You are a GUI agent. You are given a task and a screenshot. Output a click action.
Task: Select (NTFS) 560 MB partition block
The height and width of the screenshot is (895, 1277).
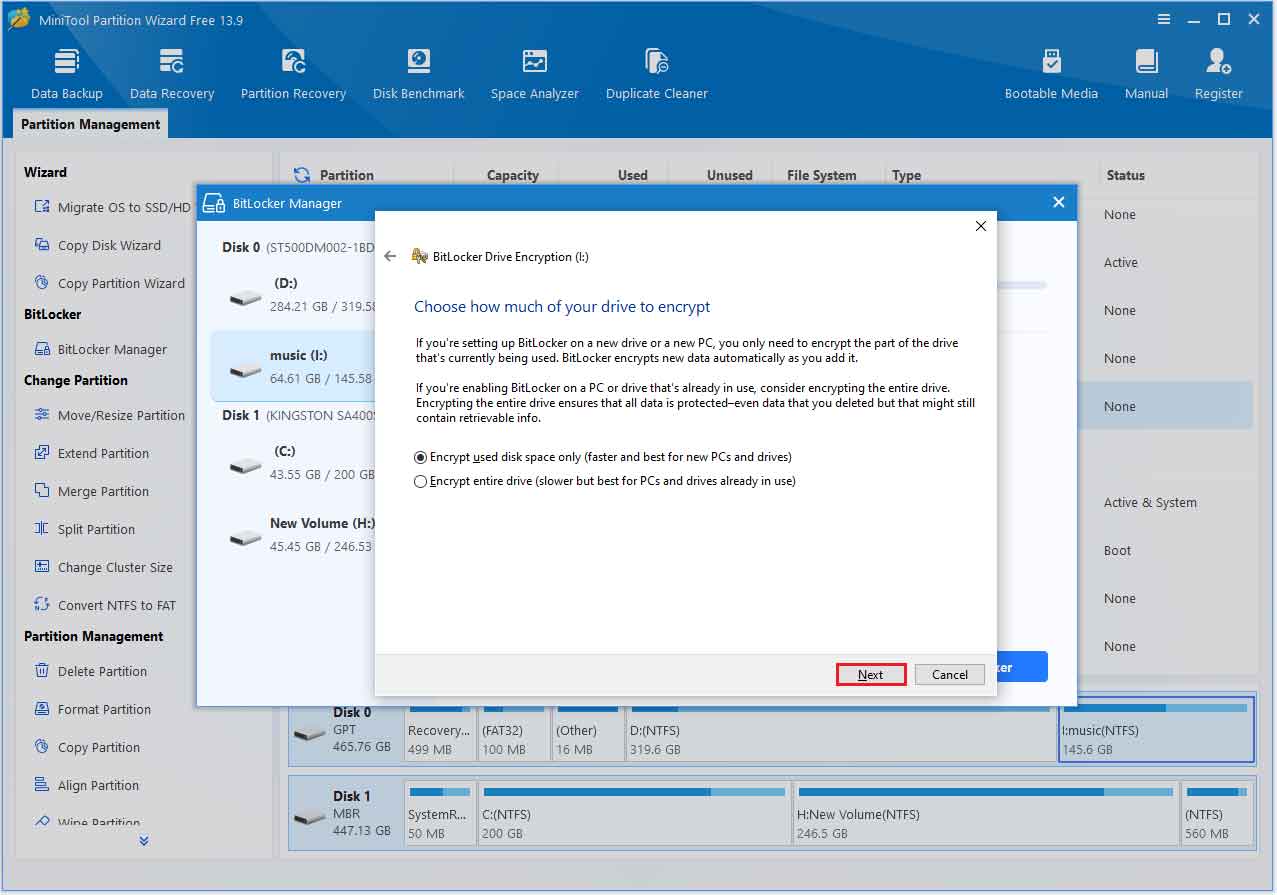point(1217,814)
